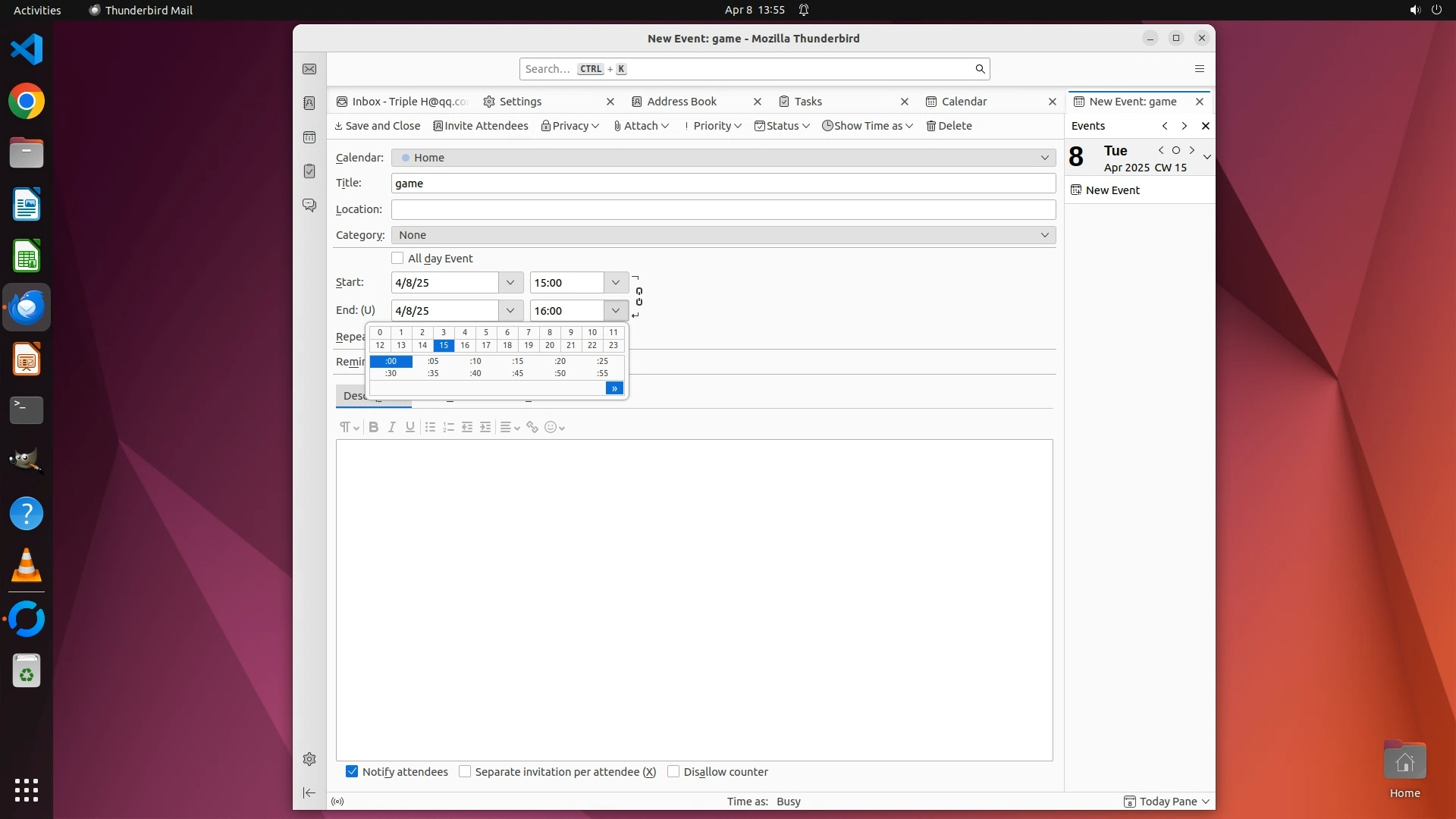Screen dimensions: 1456x819
Task: Open the Priority menu
Action: pyautogui.click(x=713, y=126)
